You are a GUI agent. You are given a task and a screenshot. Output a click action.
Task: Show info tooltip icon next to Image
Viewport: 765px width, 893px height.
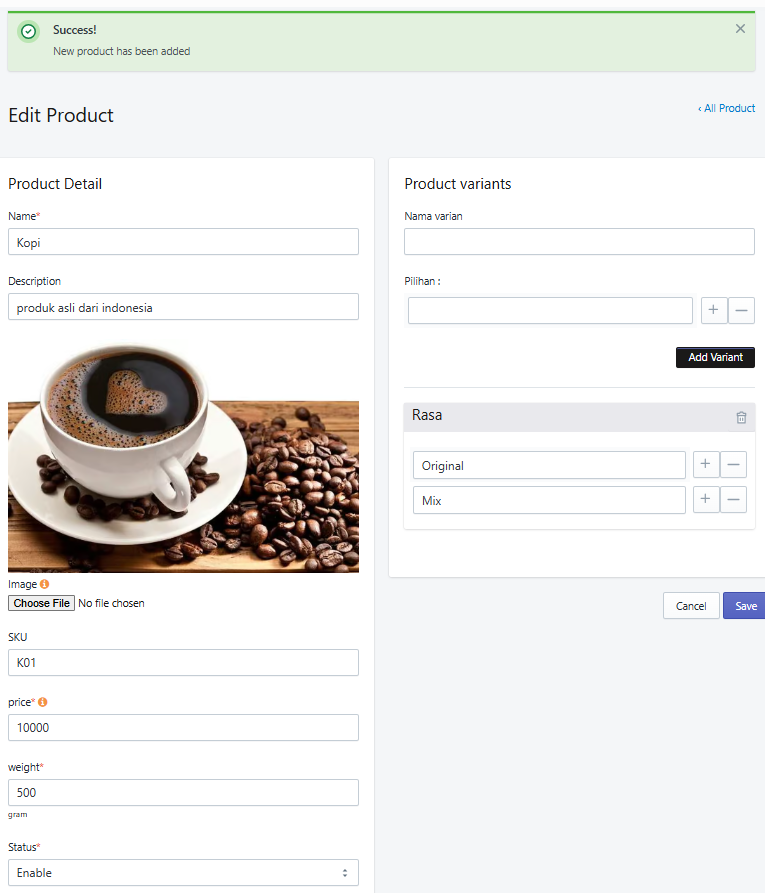tap(44, 584)
